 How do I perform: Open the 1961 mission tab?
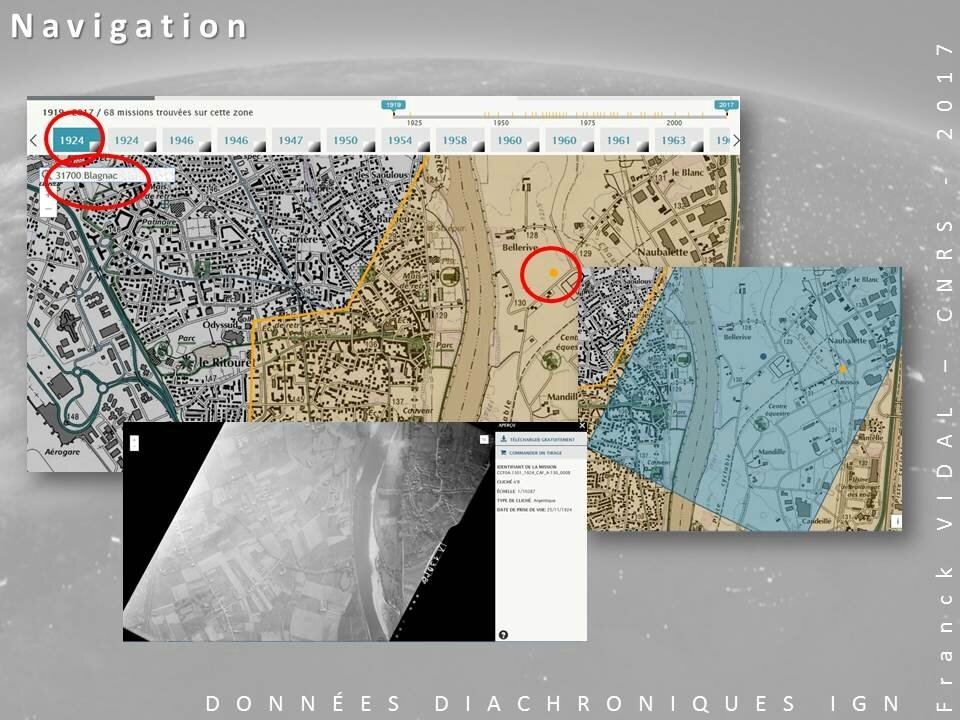point(624,140)
